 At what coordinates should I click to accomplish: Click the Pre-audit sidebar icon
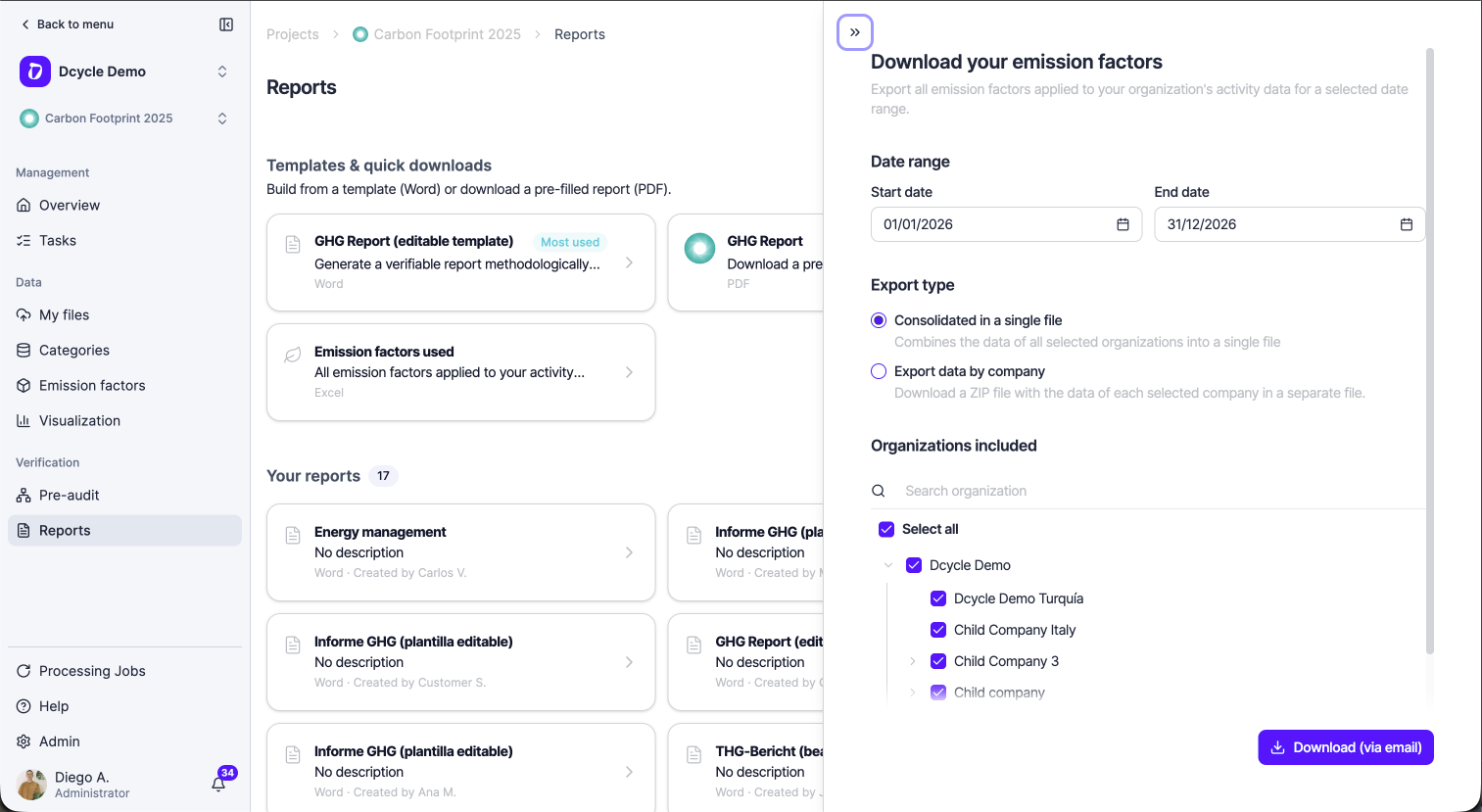(24, 496)
